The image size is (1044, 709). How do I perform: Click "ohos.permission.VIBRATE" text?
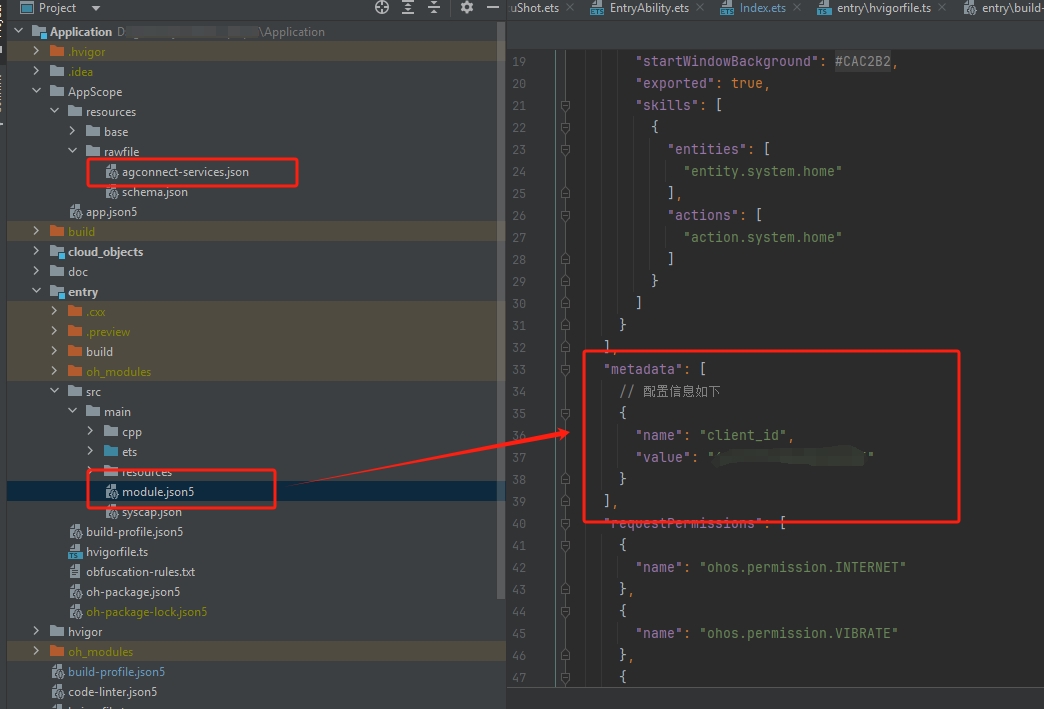pos(798,633)
